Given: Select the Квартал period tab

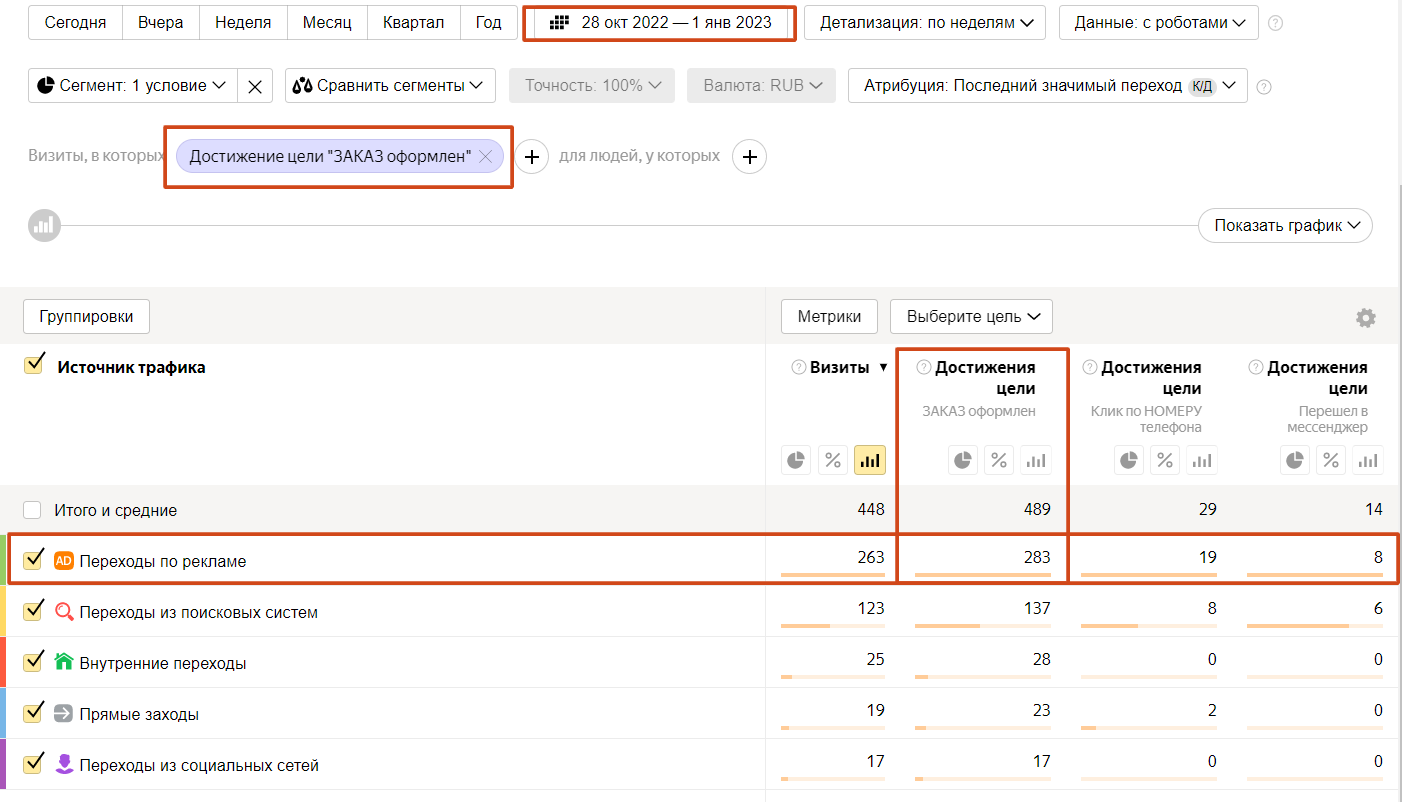Looking at the screenshot, I should (414, 23).
